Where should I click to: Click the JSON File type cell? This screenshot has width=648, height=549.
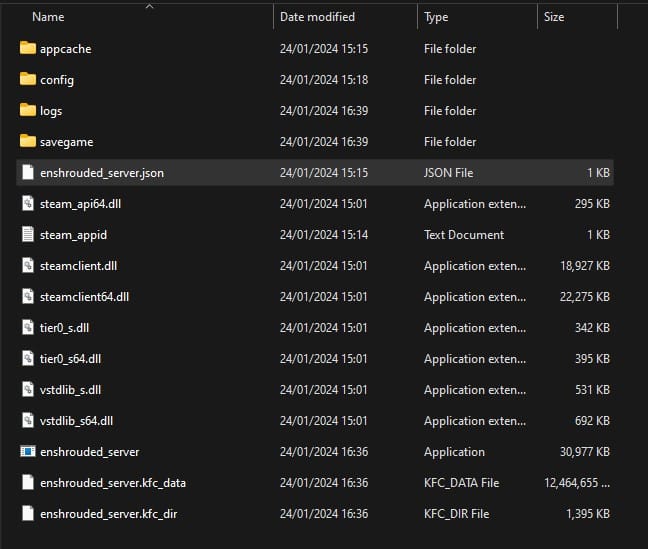point(448,173)
